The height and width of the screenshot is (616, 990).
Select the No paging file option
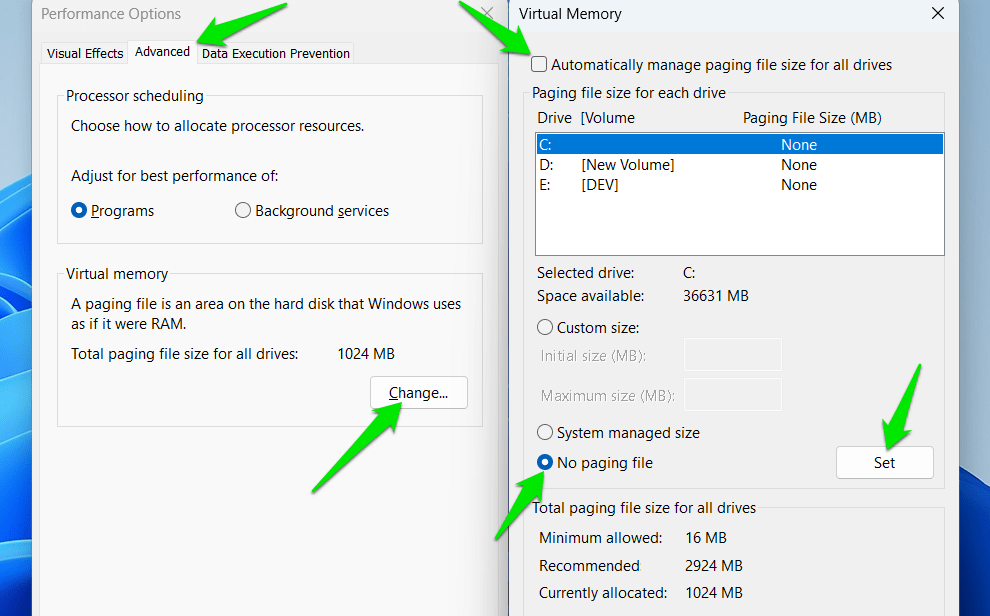pyautogui.click(x=546, y=462)
